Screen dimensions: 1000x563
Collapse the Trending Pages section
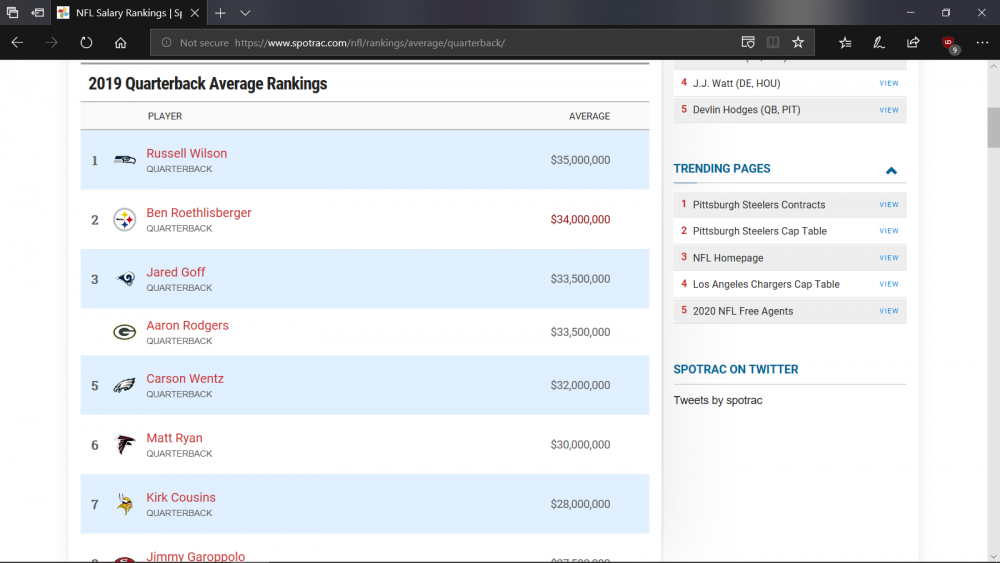coord(891,170)
